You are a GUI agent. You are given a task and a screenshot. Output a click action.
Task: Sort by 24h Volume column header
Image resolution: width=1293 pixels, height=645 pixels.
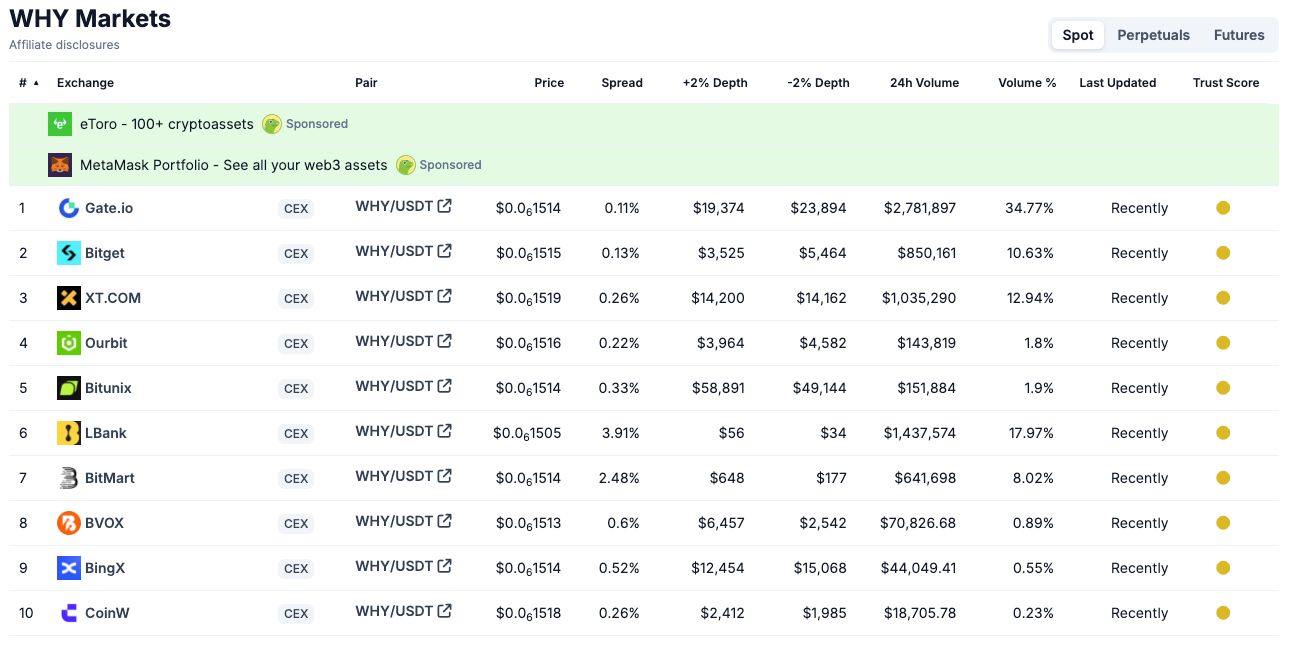click(x=924, y=83)
